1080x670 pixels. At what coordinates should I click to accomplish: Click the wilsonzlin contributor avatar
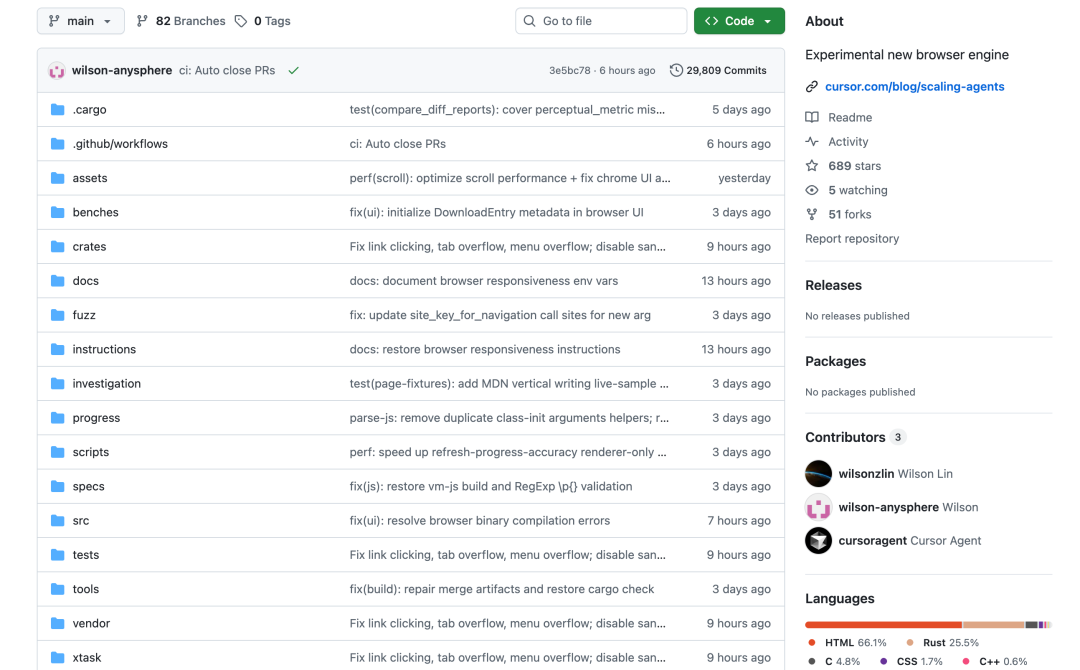click(818, 474)
